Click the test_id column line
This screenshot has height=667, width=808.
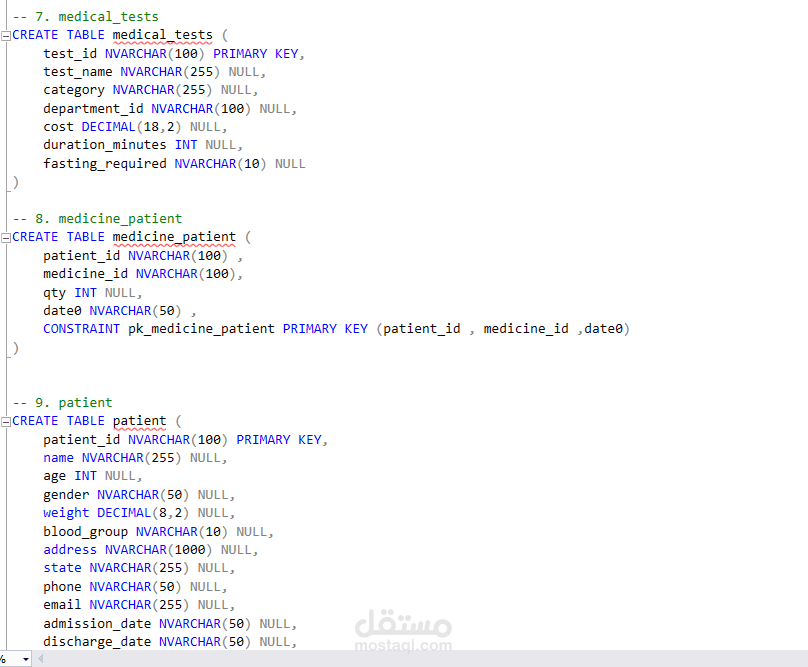(x=174, y=54)
